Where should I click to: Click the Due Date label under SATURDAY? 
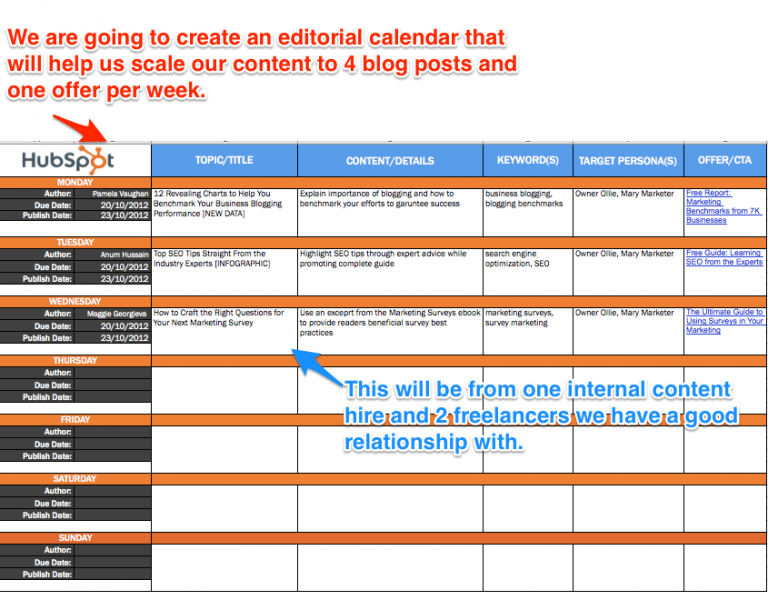[x=53, y=503]
